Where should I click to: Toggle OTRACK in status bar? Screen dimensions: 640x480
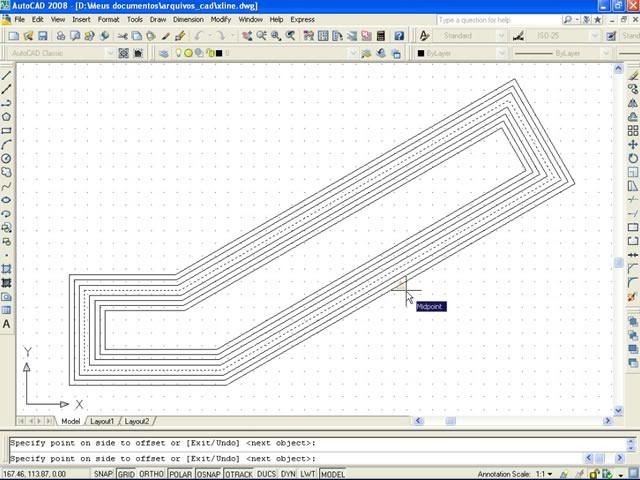239,474
